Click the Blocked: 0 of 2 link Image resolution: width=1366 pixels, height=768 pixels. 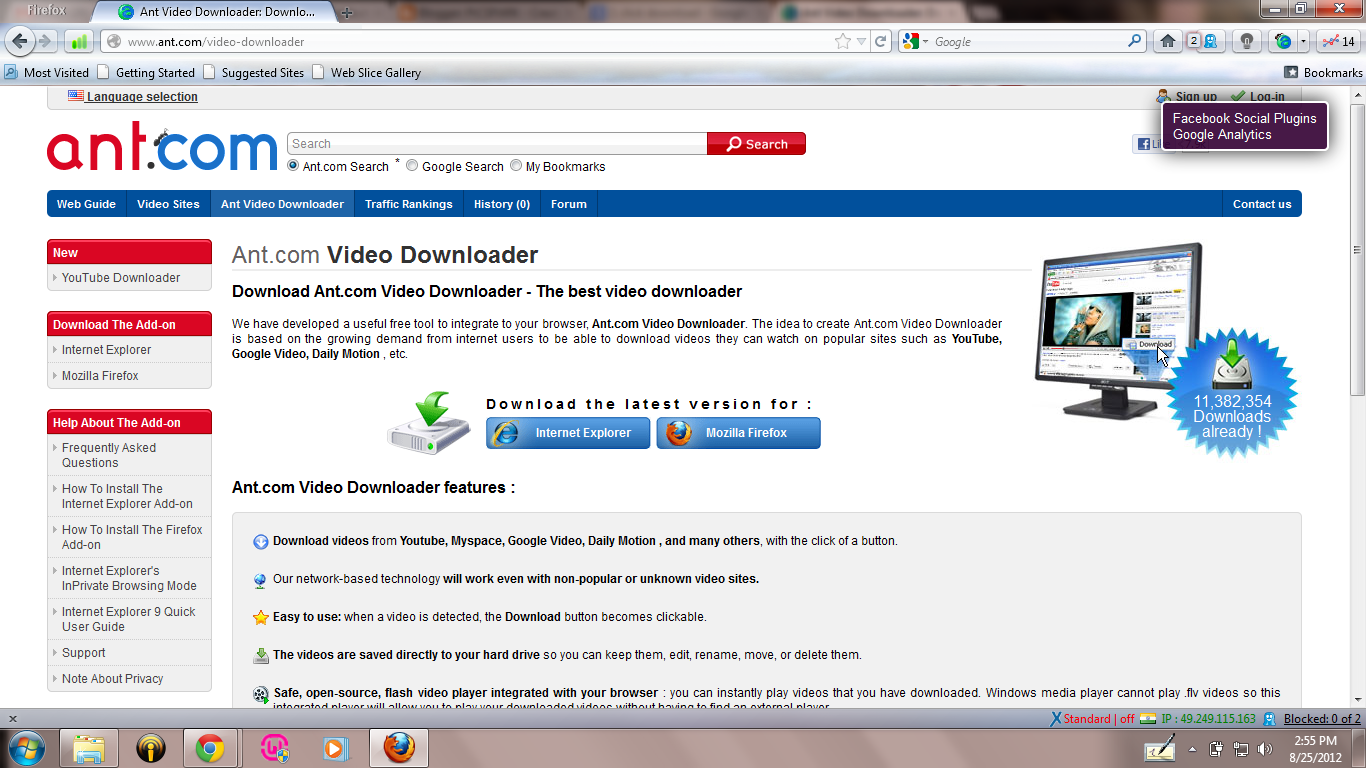click(1322, 718)
